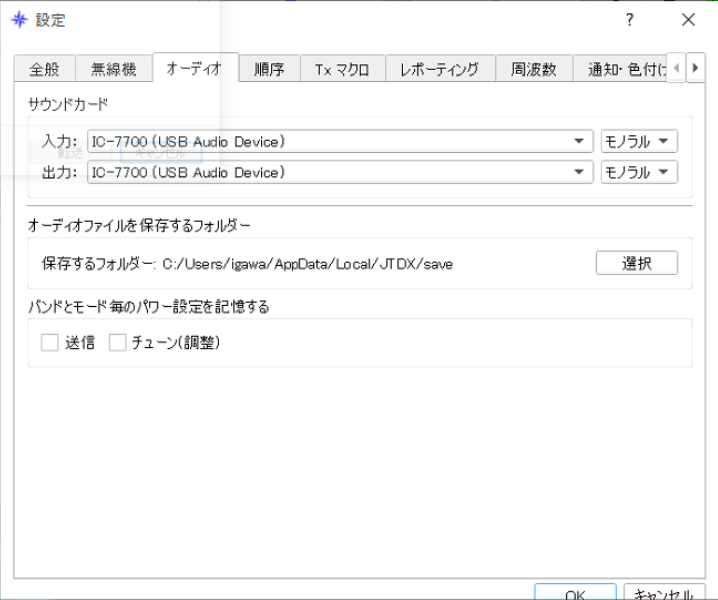Click the JTDX star icon in title bar
718x600 pixels.
19,20
